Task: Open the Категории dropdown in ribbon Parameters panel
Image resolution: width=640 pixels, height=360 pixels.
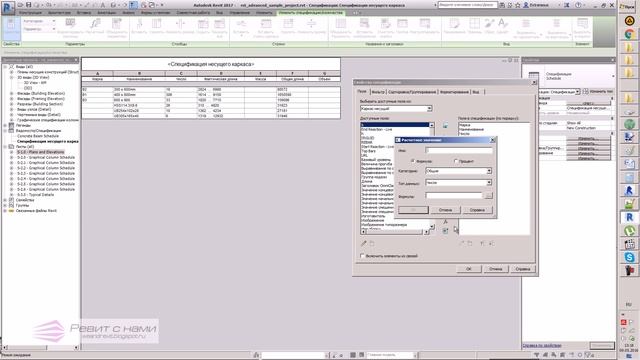Action: pos(53,21)
